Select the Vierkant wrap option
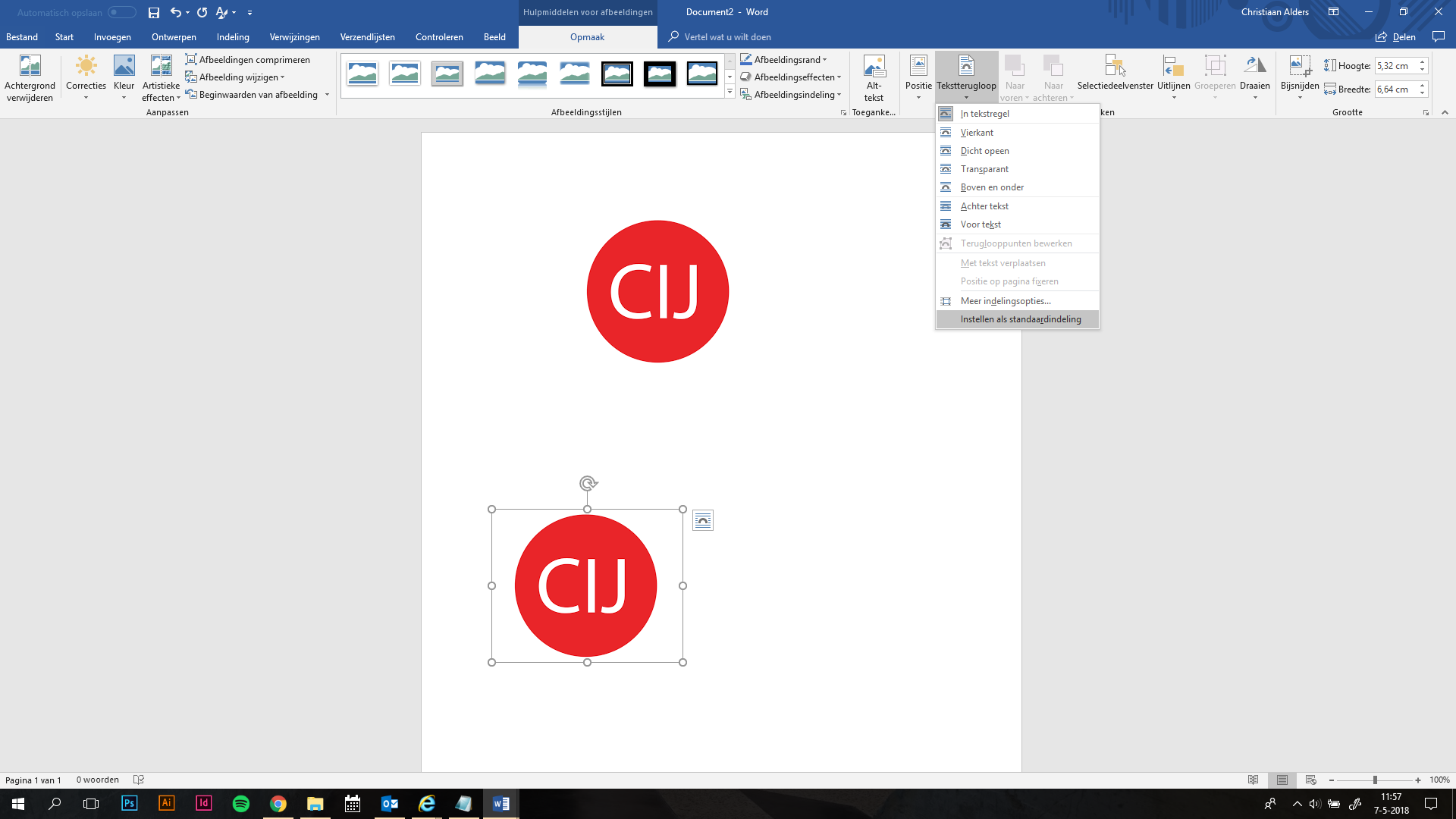 (x=977, y=133)
